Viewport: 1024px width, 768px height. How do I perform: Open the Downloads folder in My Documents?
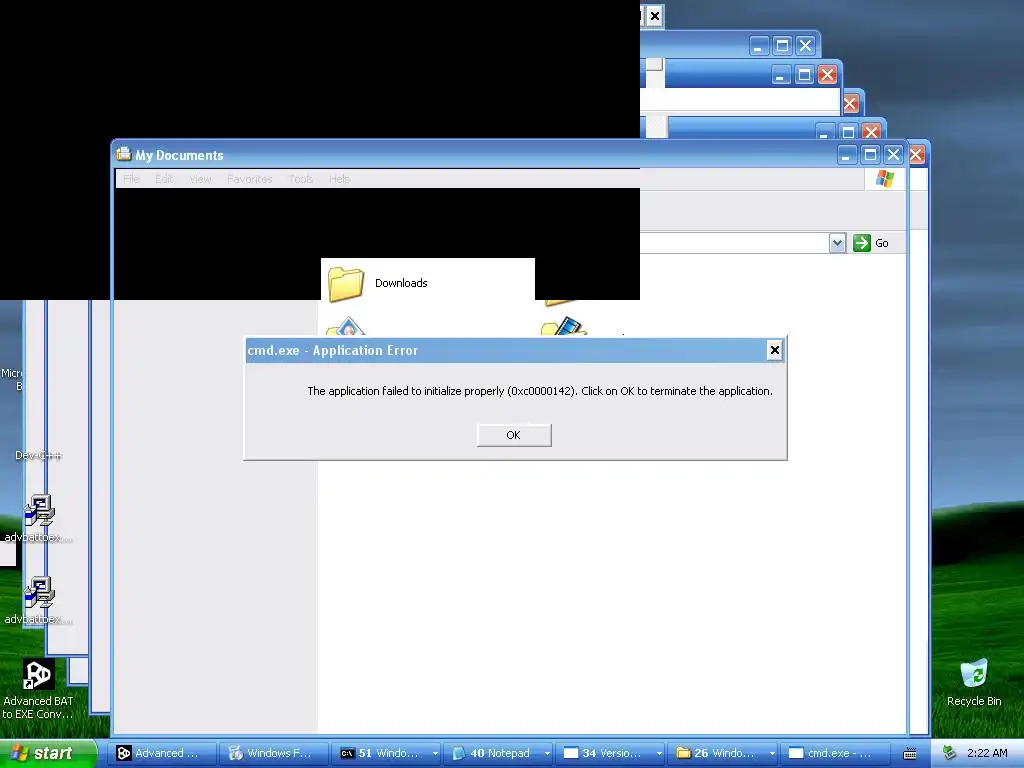(378, 283)
